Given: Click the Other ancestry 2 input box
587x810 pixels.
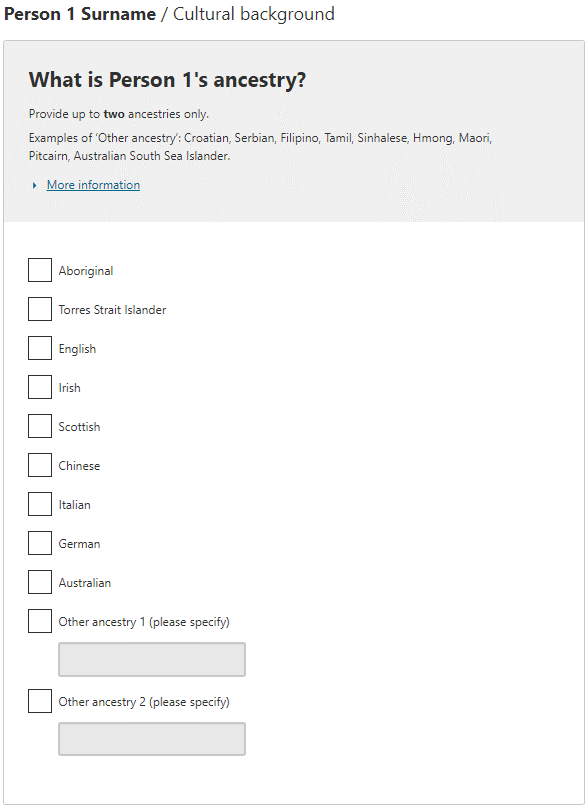Looking at the screenshot, I should click(x=151, y=739).
